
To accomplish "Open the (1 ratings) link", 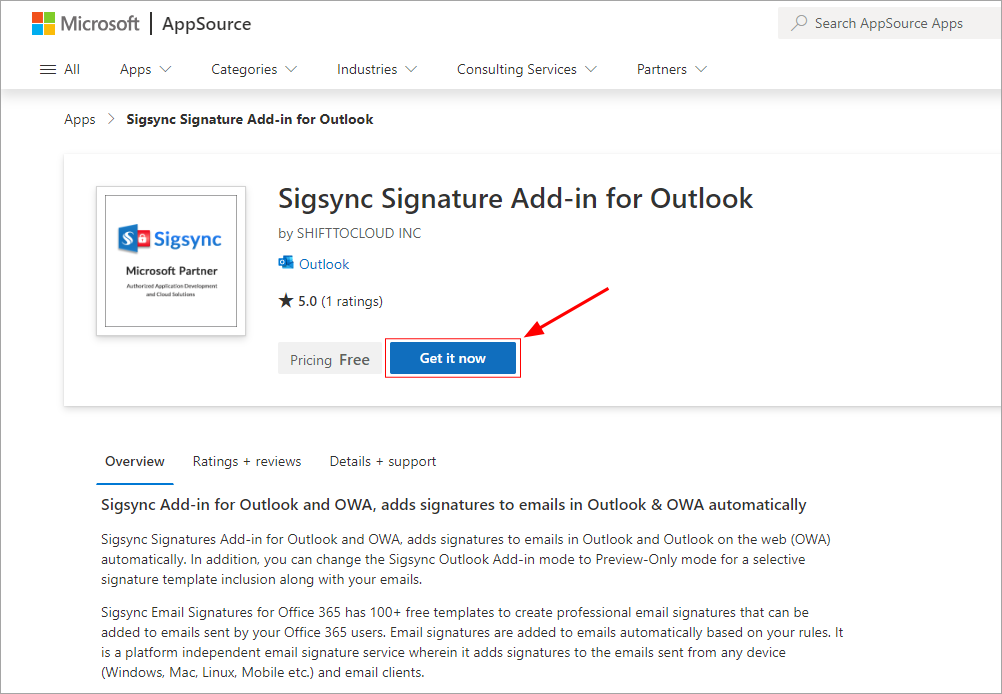I will coord(352,301).
